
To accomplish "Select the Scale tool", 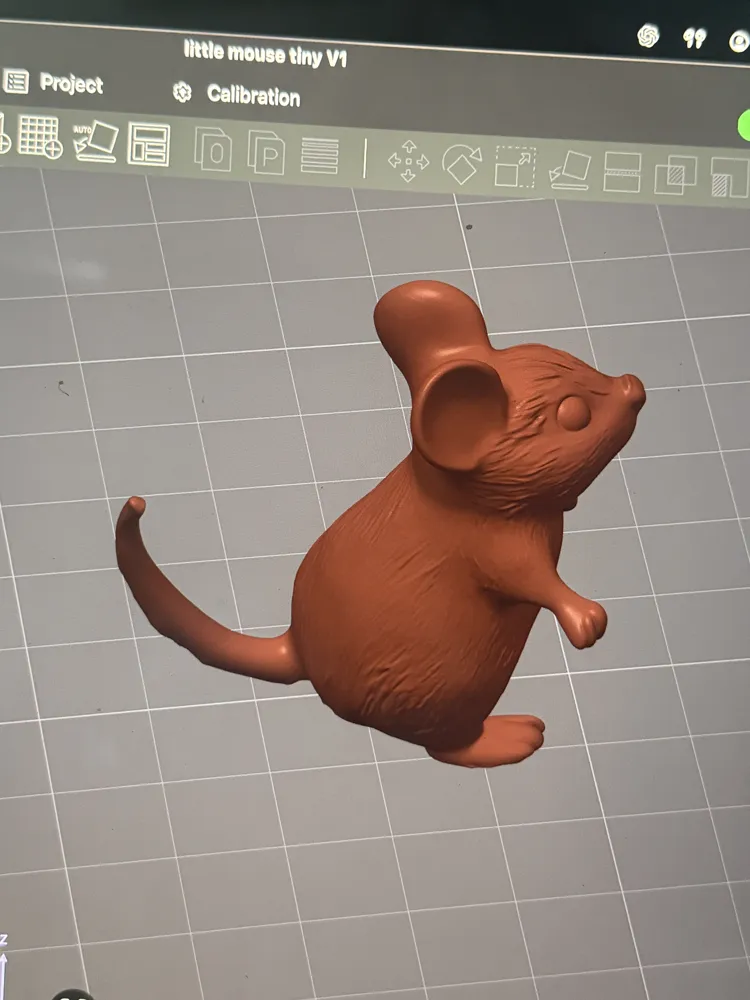I will 515,167.
